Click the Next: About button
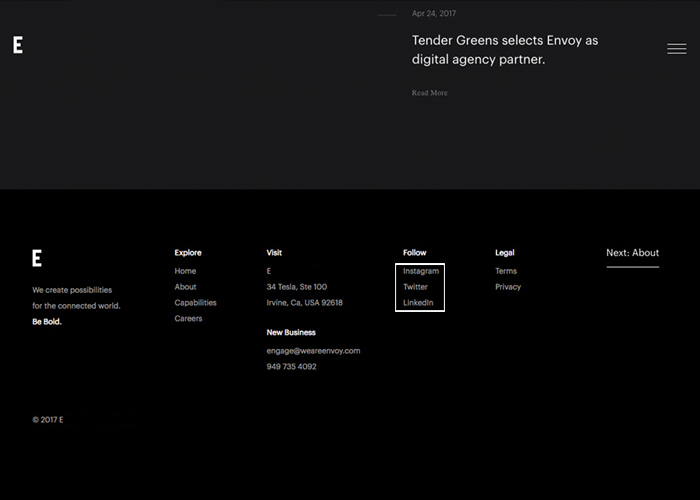 [x=633, y=253]
